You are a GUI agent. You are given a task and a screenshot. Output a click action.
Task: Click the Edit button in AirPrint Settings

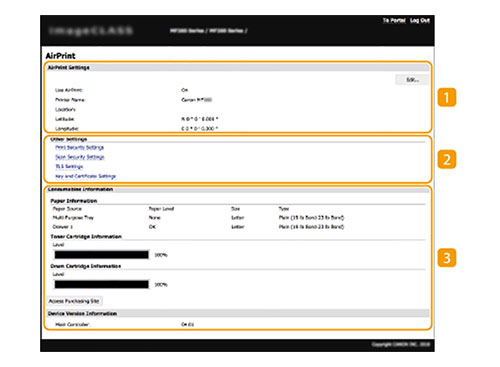click(x=412, y=80)
